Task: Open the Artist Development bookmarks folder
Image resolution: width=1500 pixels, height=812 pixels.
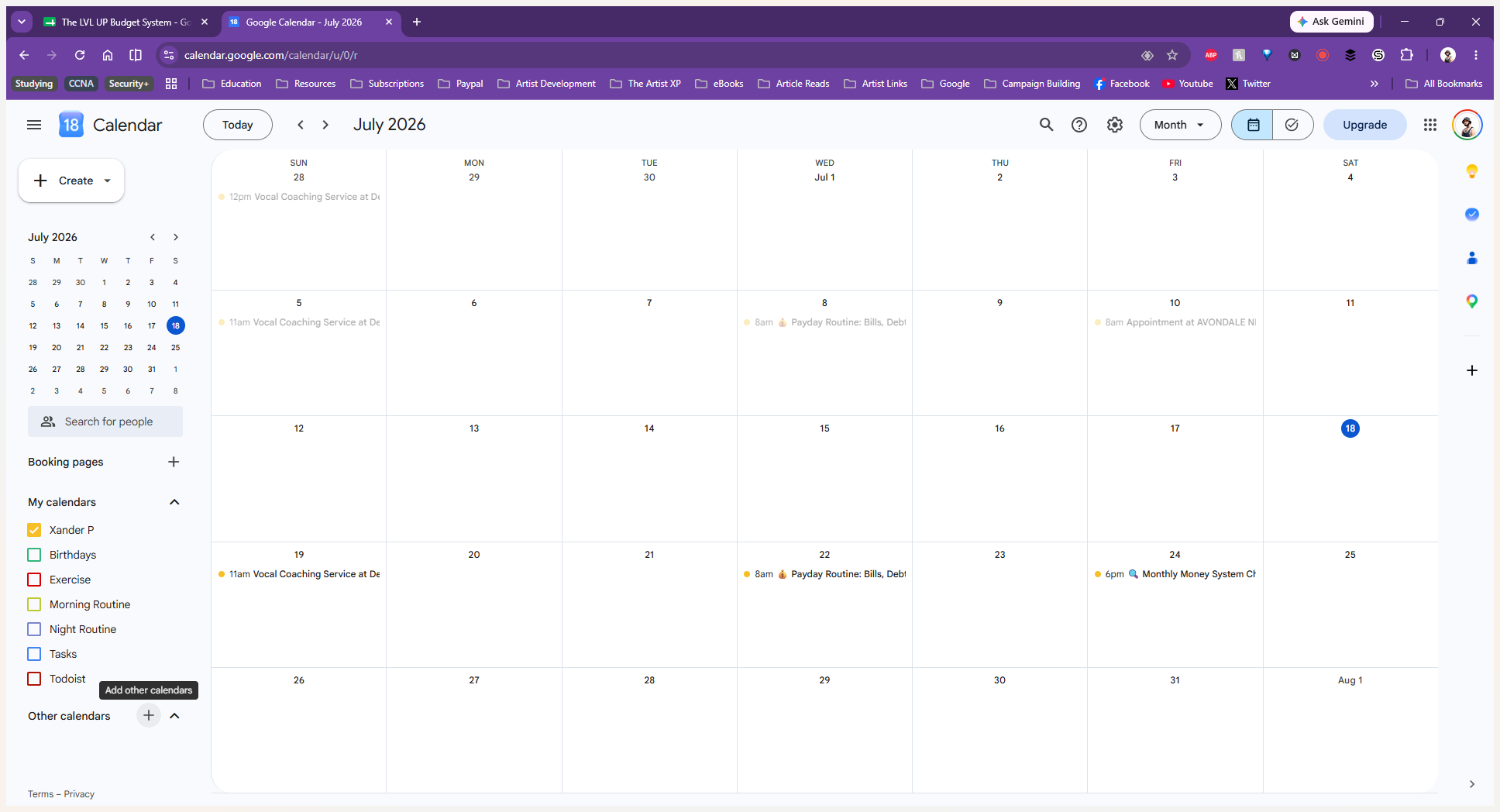Action: click(x=547, y=84)
